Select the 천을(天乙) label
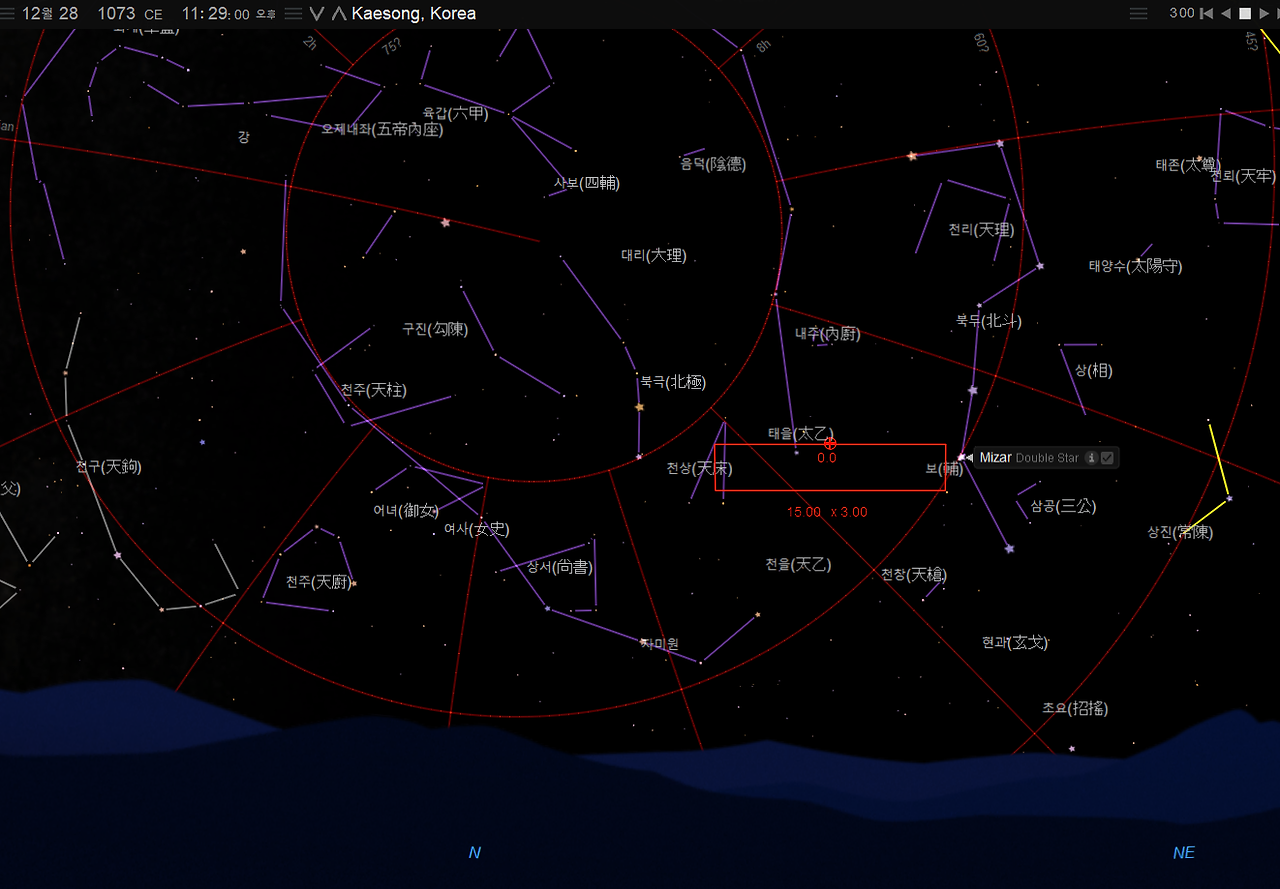The width and height of the screenshot is (1280, 889). pyautogui.click(x=799, y=565)
